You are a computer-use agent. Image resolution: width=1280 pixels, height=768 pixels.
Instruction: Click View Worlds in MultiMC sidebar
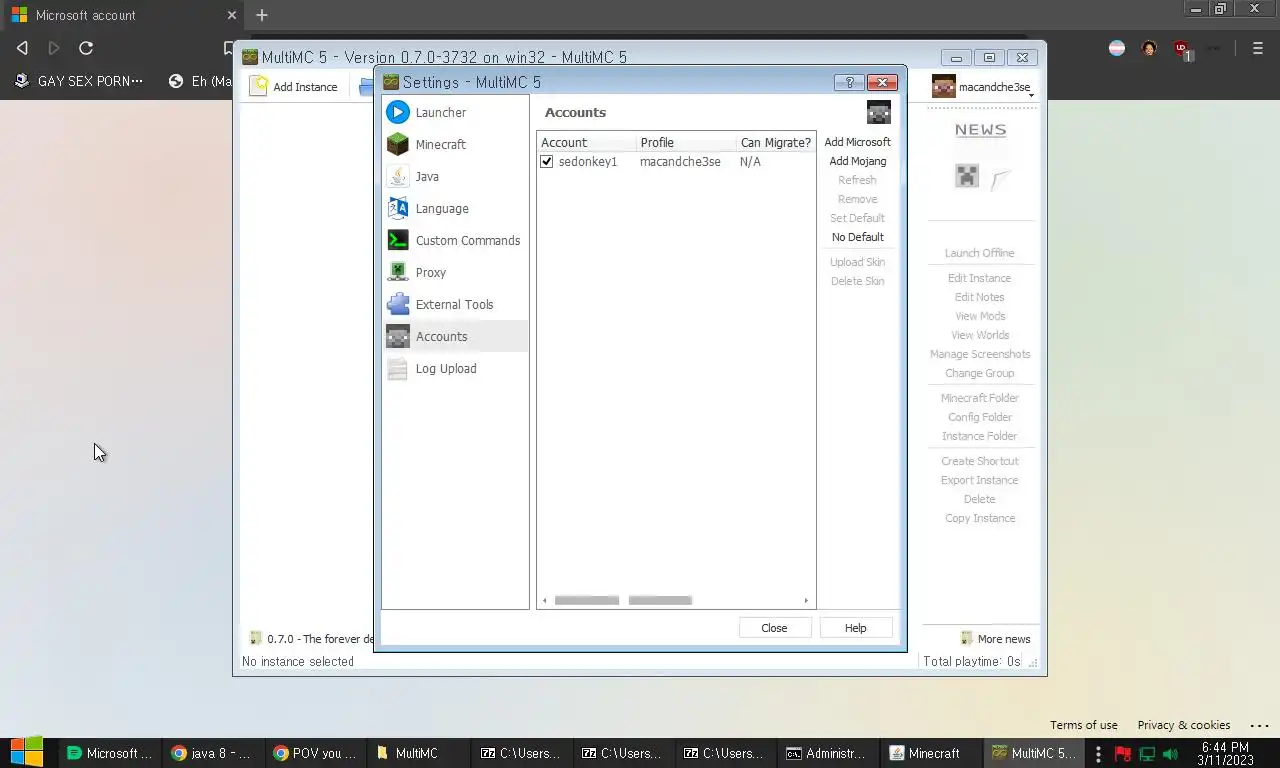[979, 335]
